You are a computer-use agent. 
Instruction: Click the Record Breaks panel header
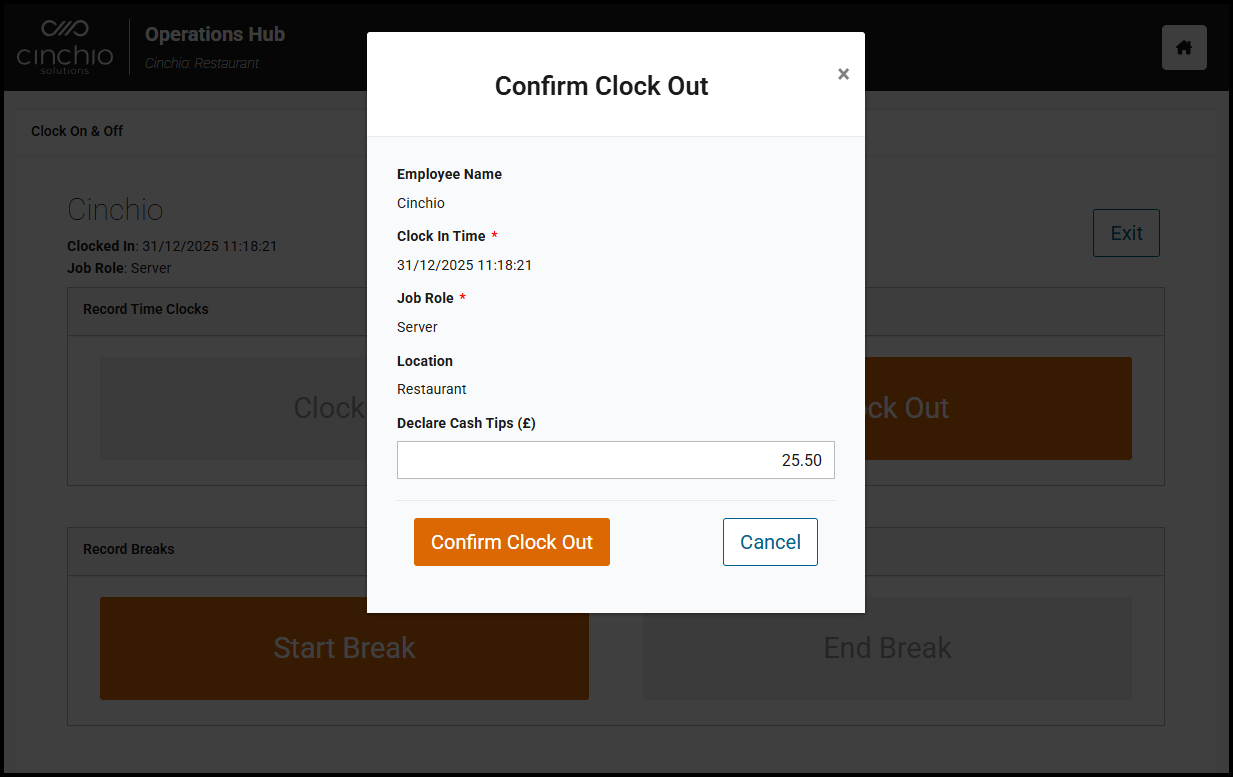(x=129, y=549)
